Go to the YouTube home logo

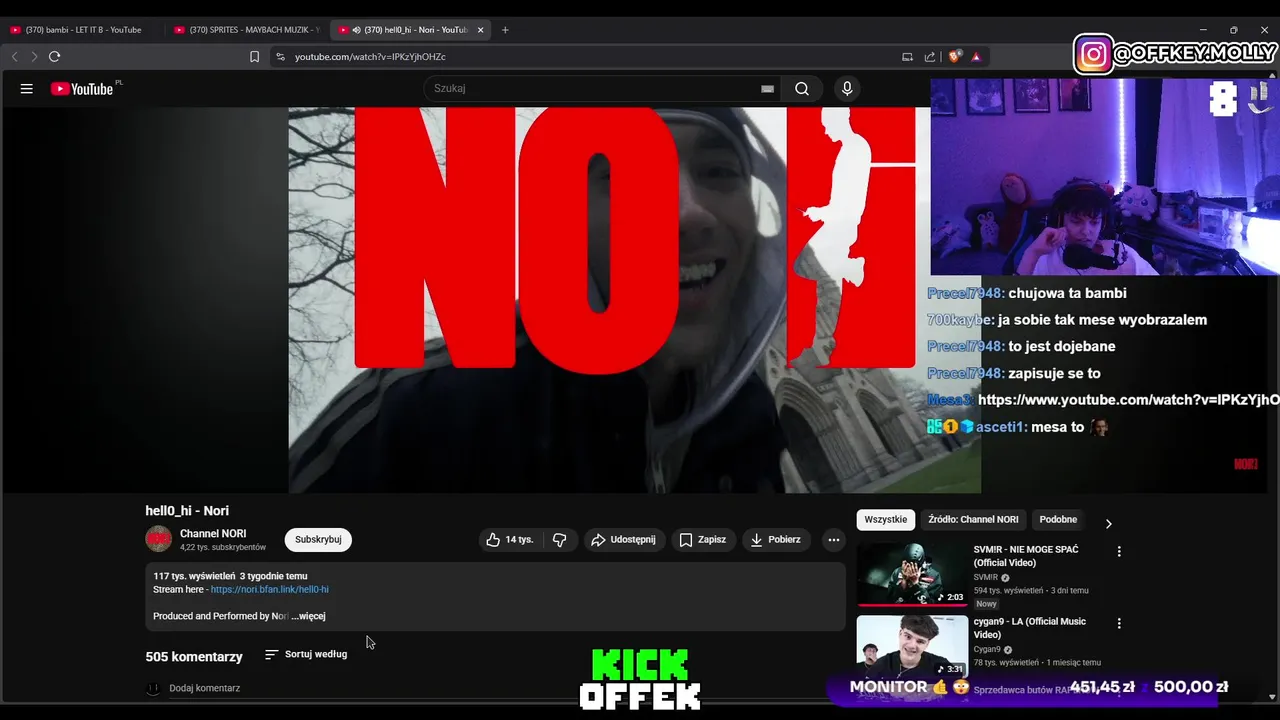click(x=82, y=89)
